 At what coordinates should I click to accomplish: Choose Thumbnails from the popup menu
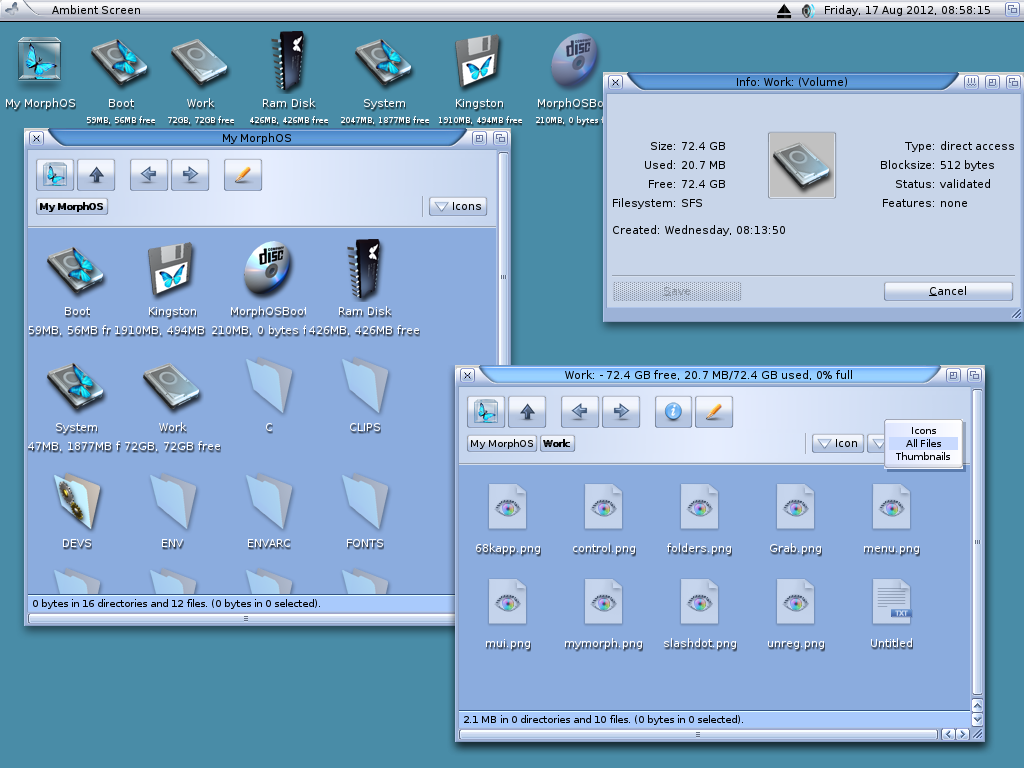(x=923, y=456)
